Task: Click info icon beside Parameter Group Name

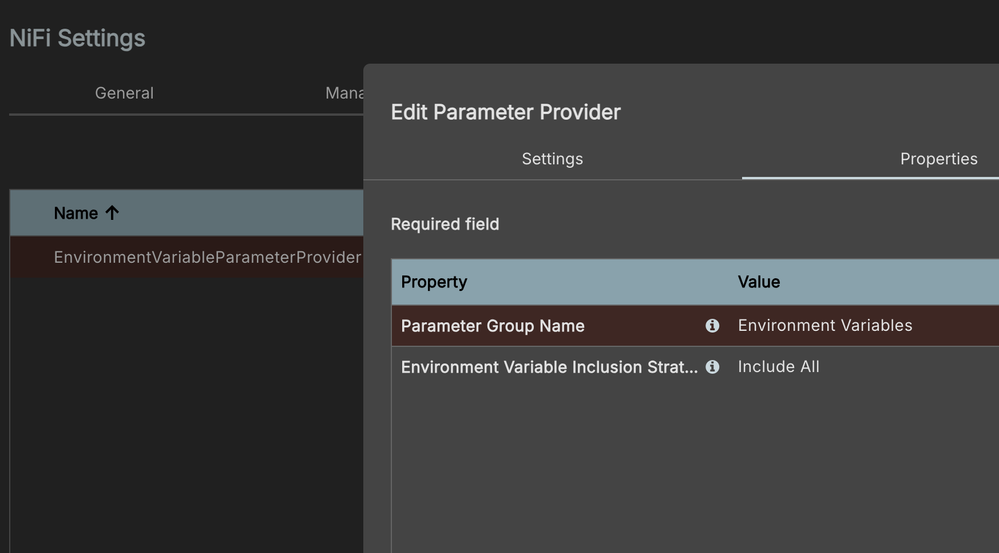Action: (x=712, y=326)
